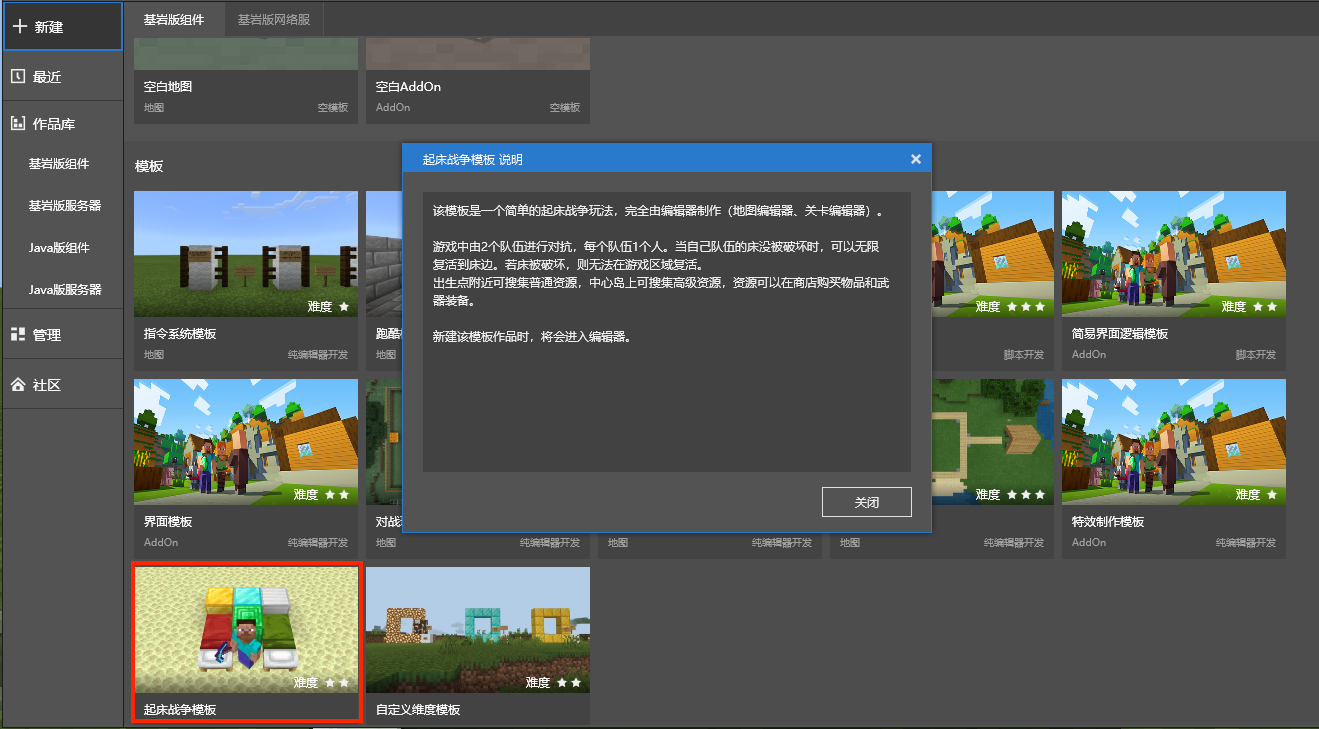Click the 起床战争模板 说明 dialog title
Viewport: 1319px width, 729px height.
(x=472, y=160)
